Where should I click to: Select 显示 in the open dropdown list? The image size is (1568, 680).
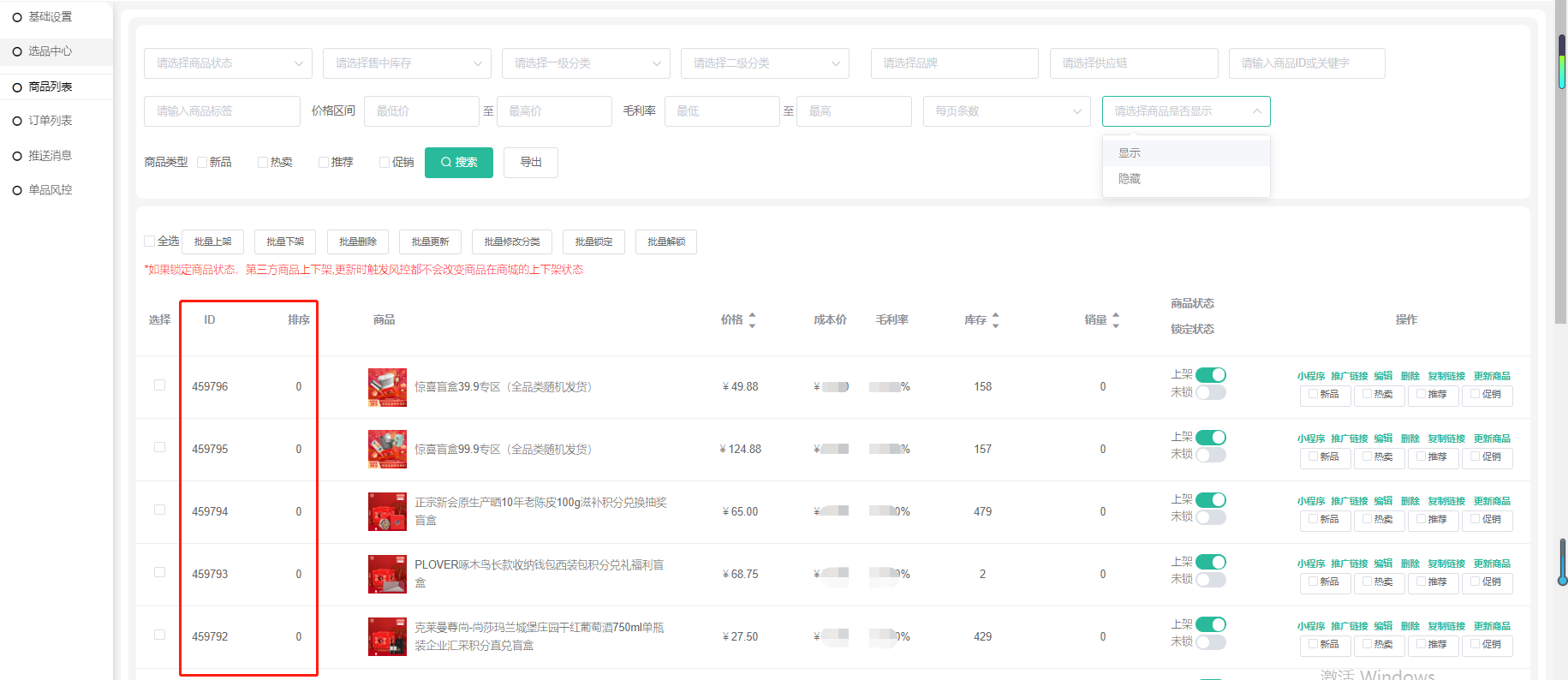tap(1130, 153)
